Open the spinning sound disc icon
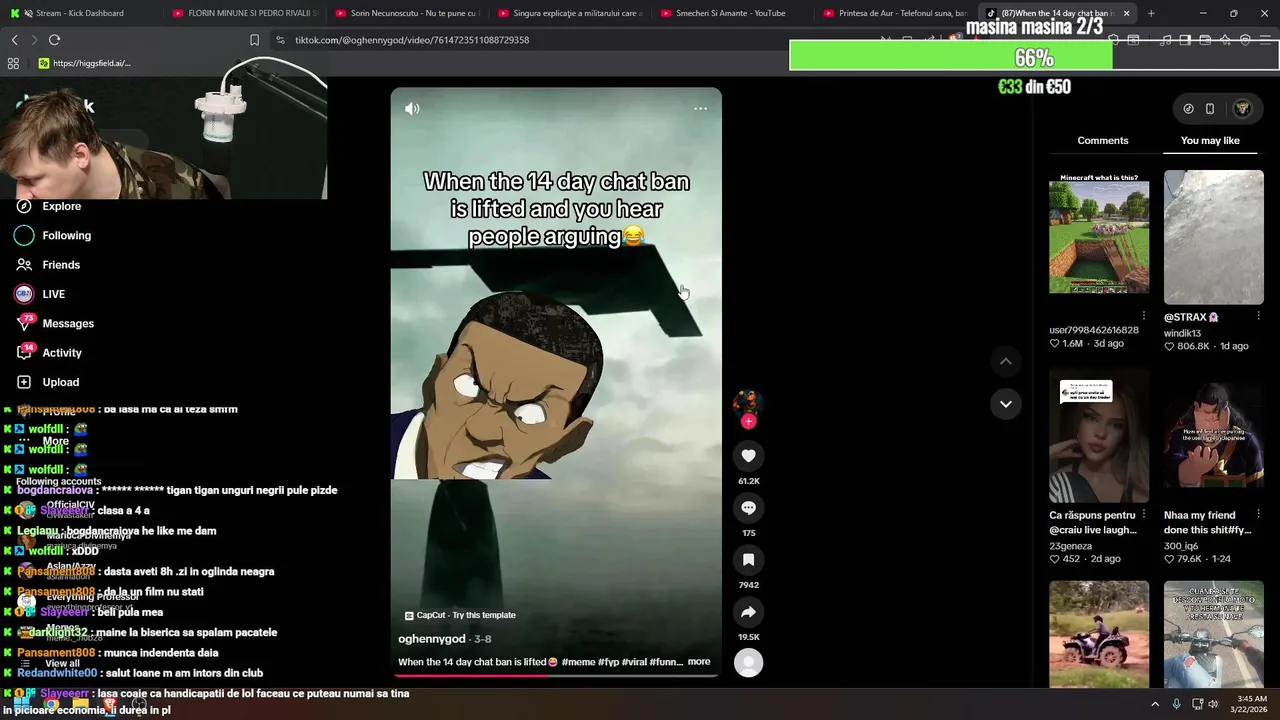Screen dimensions: 1280x720 (x=748, y=662)
